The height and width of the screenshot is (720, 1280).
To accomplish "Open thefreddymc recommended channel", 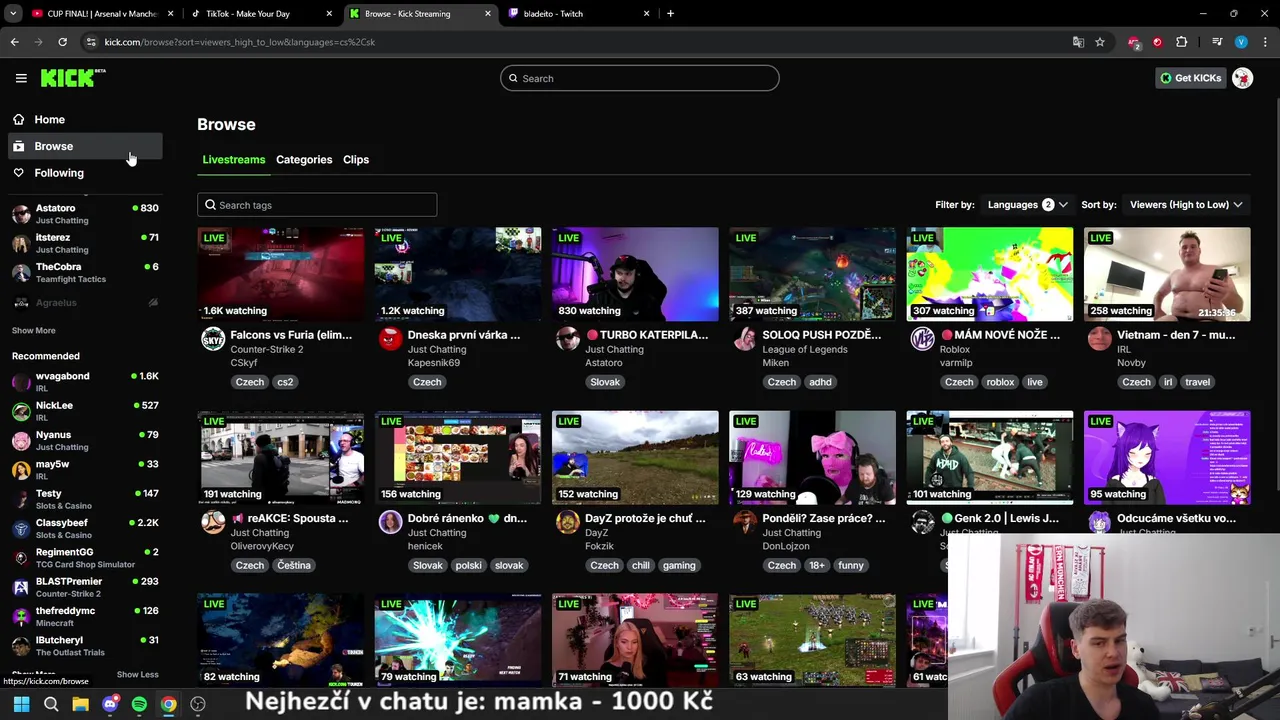I will 85,616.
